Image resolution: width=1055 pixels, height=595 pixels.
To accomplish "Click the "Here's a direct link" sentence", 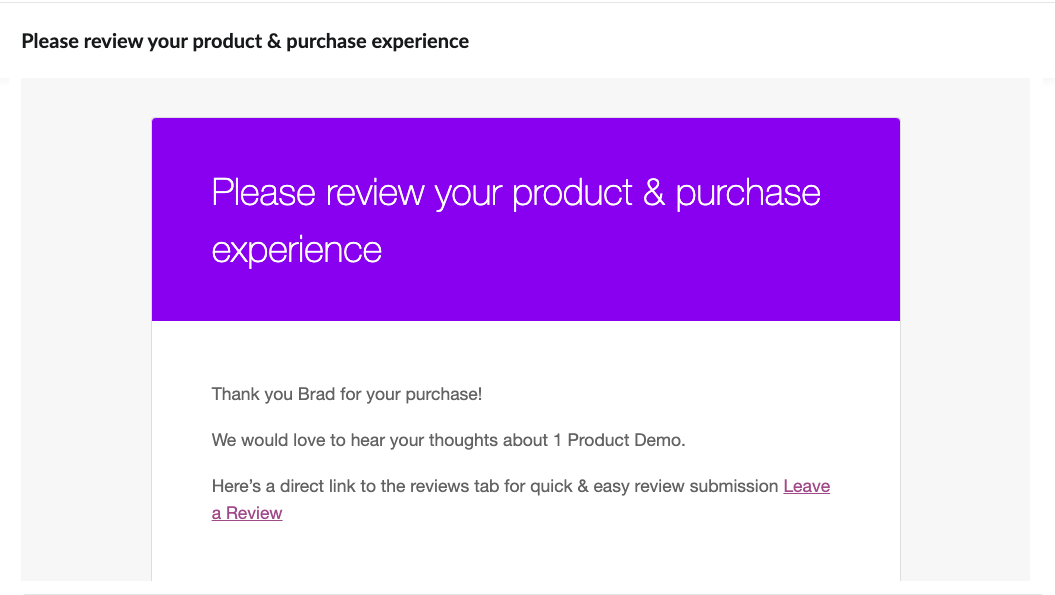I will [x=494, y=487].
